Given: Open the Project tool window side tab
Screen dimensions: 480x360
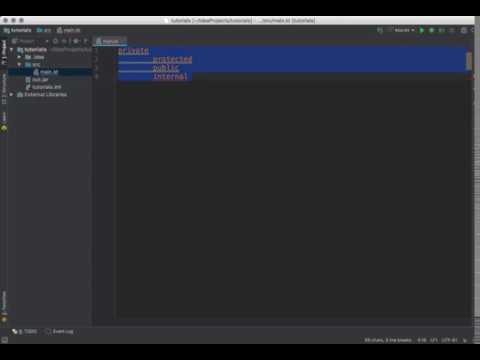Looking at the screenshot, I should coord(4,52).
